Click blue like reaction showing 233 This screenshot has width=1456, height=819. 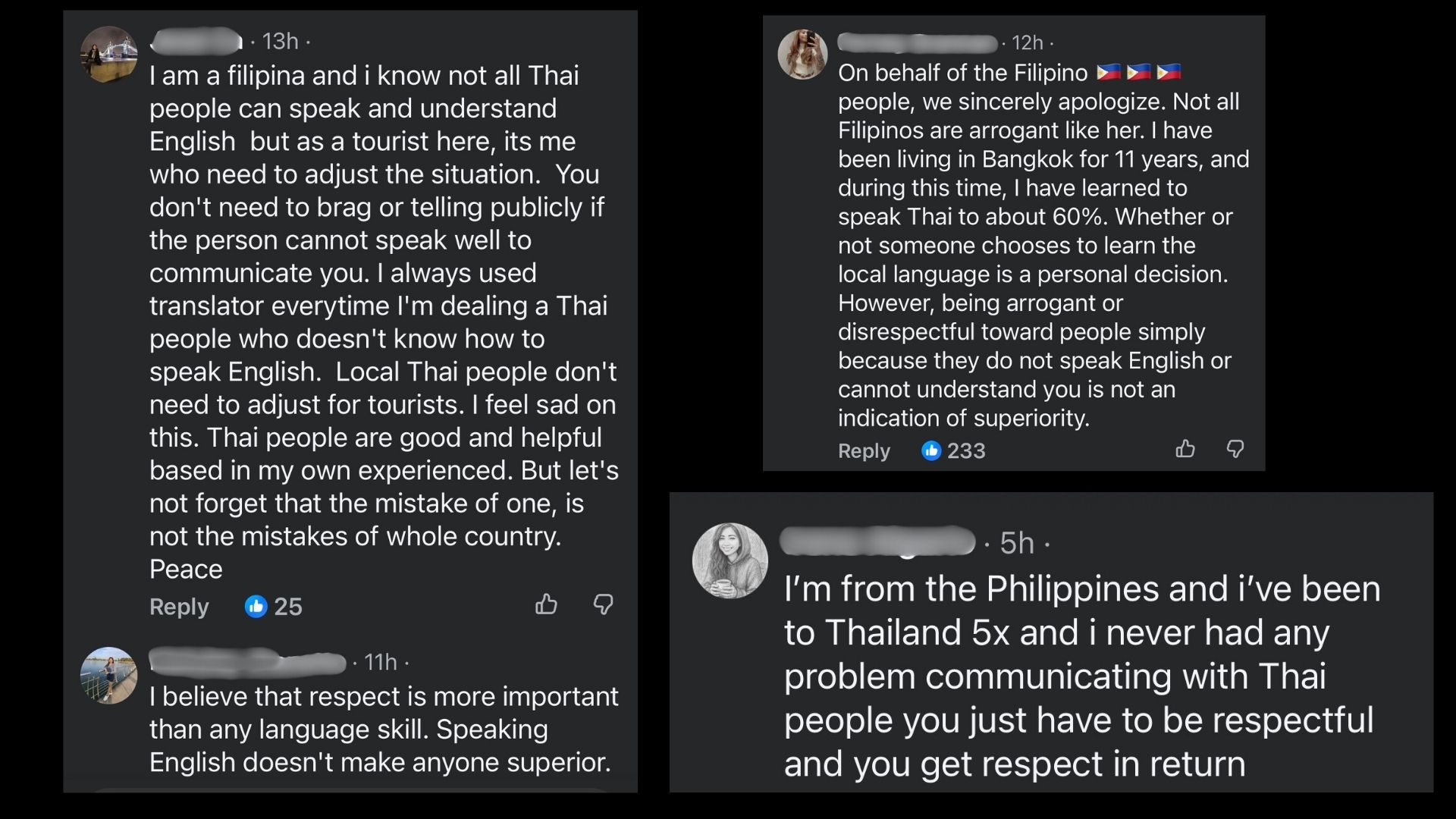coord(931,451)
